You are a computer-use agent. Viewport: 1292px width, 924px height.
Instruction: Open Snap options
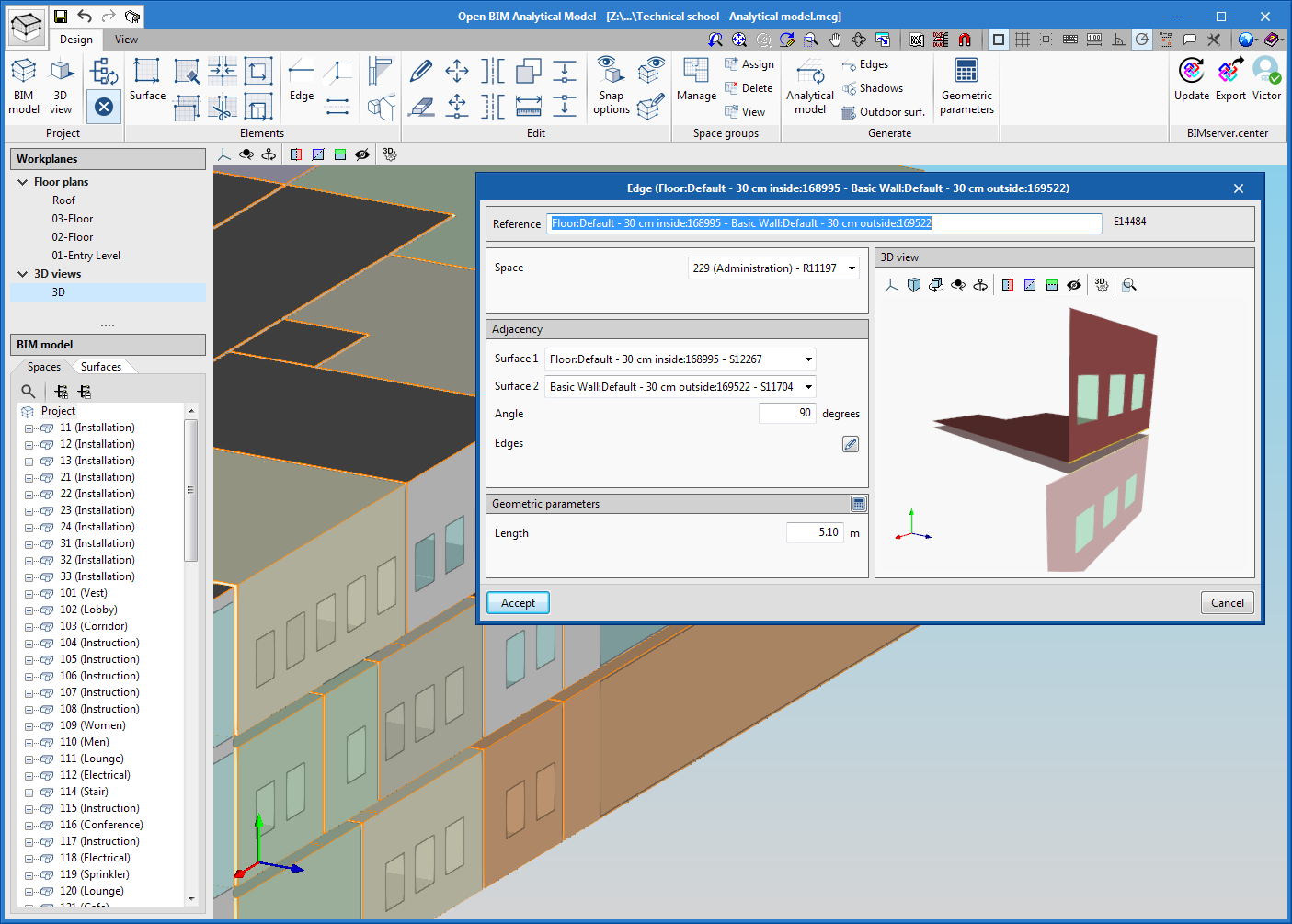610,87
